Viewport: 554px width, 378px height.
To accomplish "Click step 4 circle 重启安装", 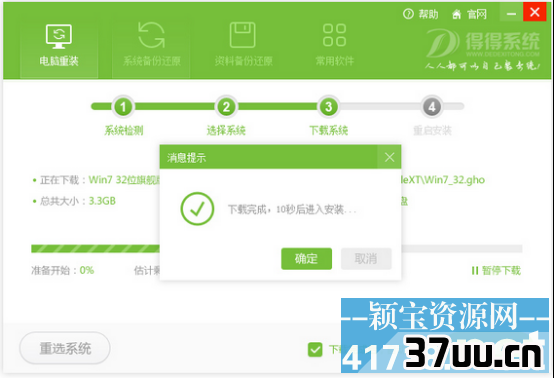I will [x=432, y=107].
